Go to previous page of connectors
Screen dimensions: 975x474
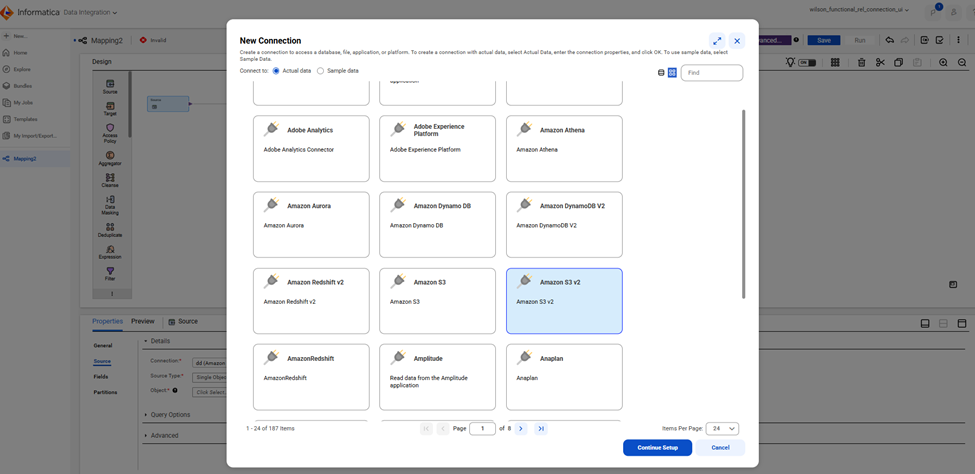(443, 429)
